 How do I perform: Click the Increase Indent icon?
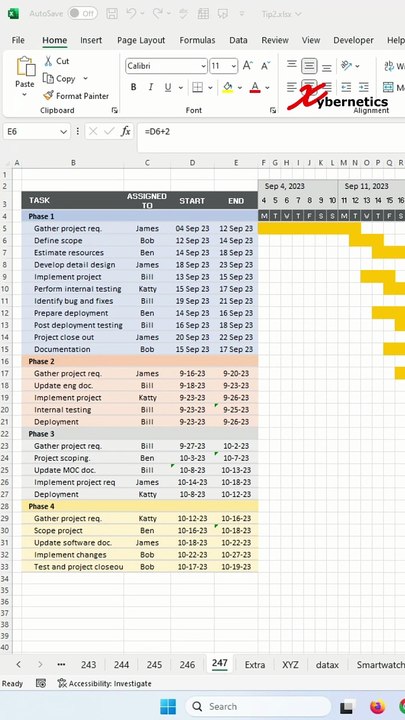tap(364, 87)
